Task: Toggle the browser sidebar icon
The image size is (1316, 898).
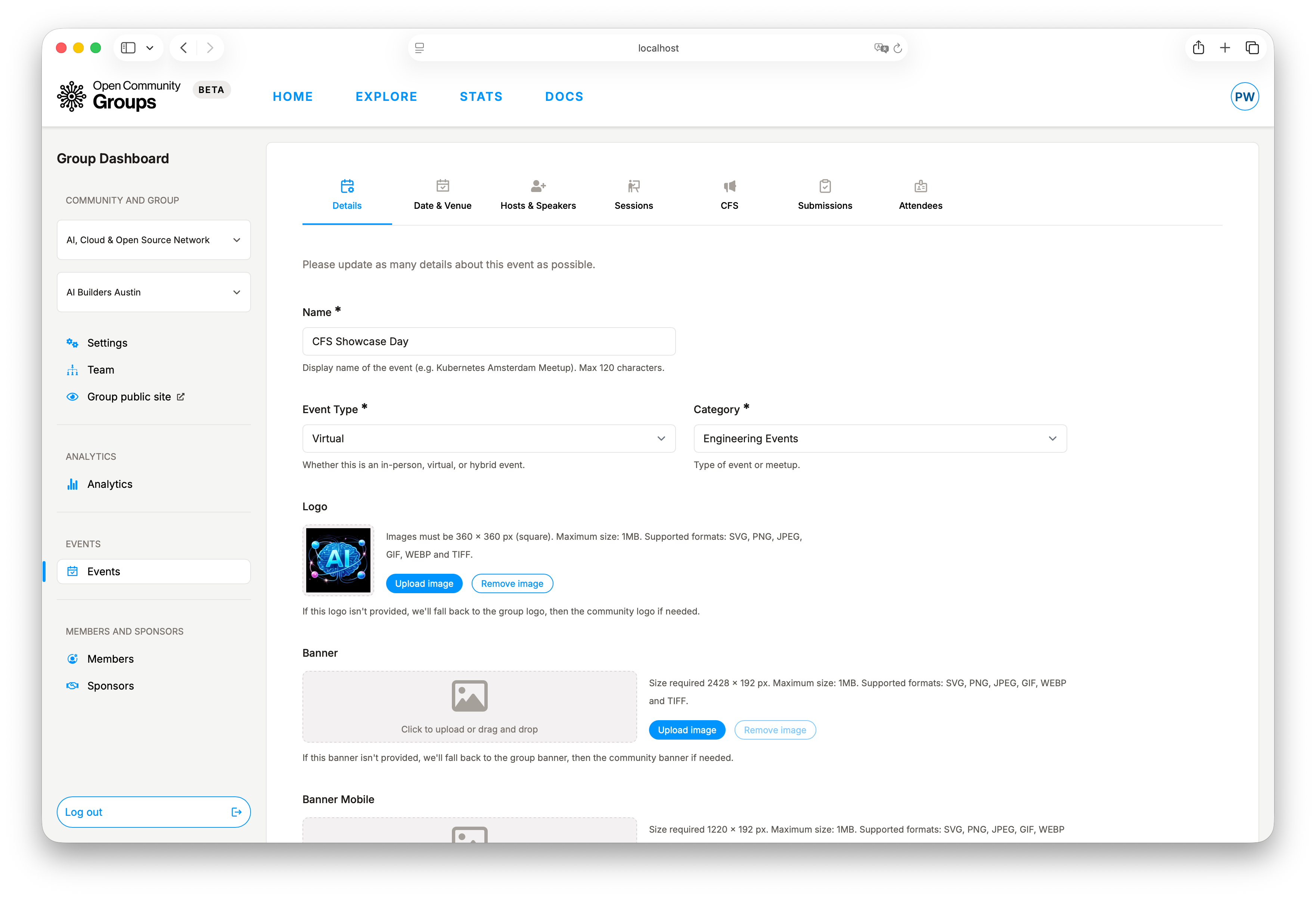Action: pos(128,47)
